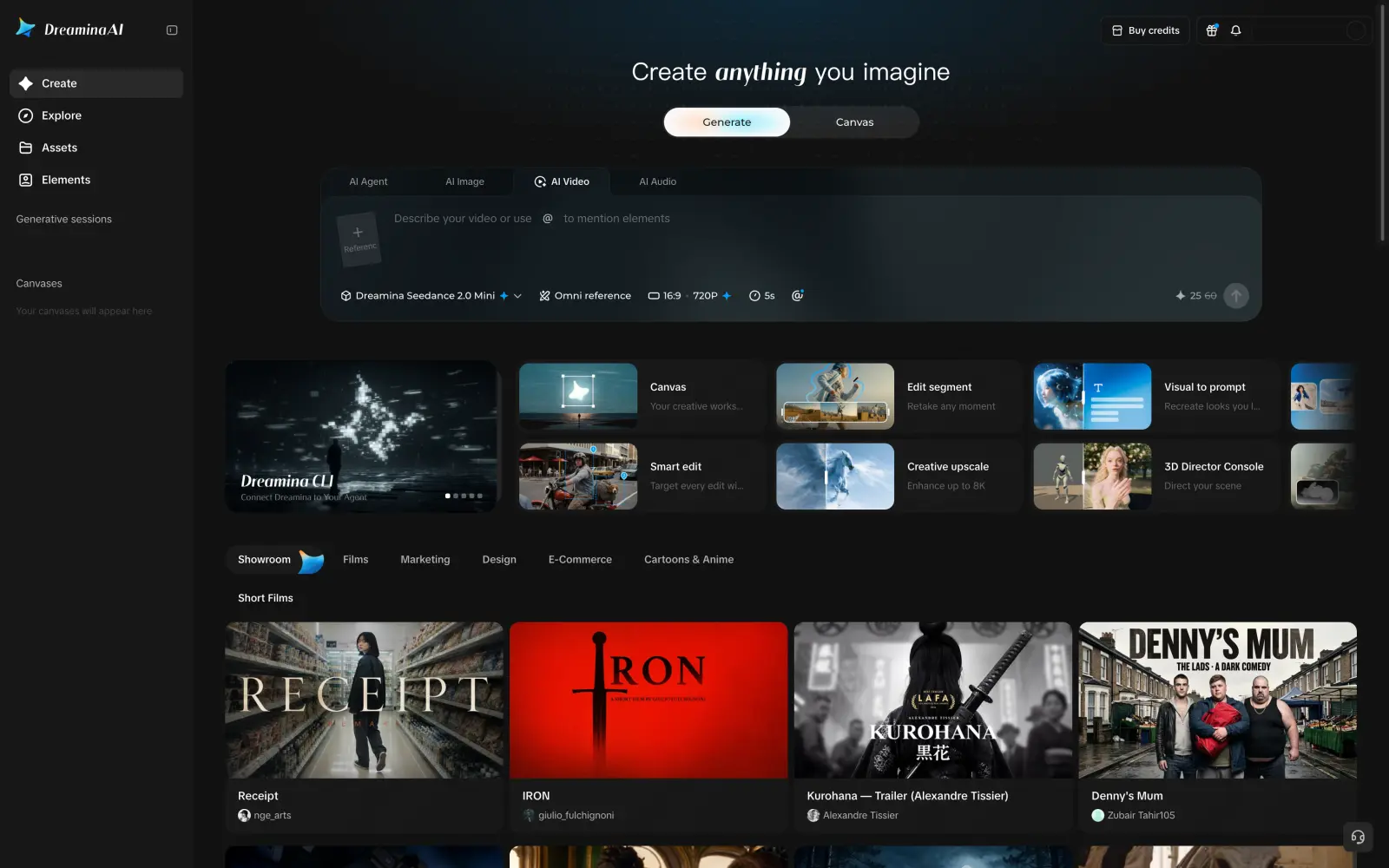Open Explore in sidebar

[96, 115]
